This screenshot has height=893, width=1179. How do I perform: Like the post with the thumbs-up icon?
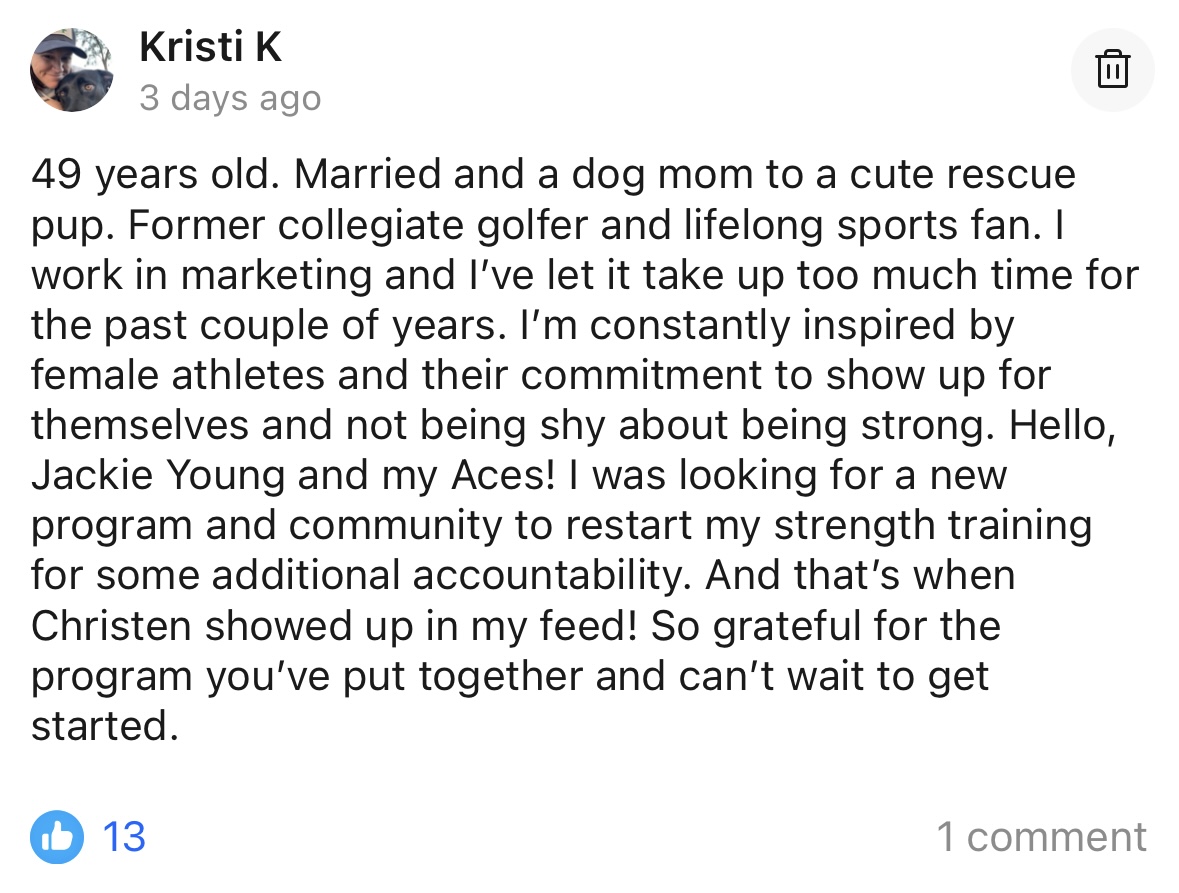click(57, 836)
